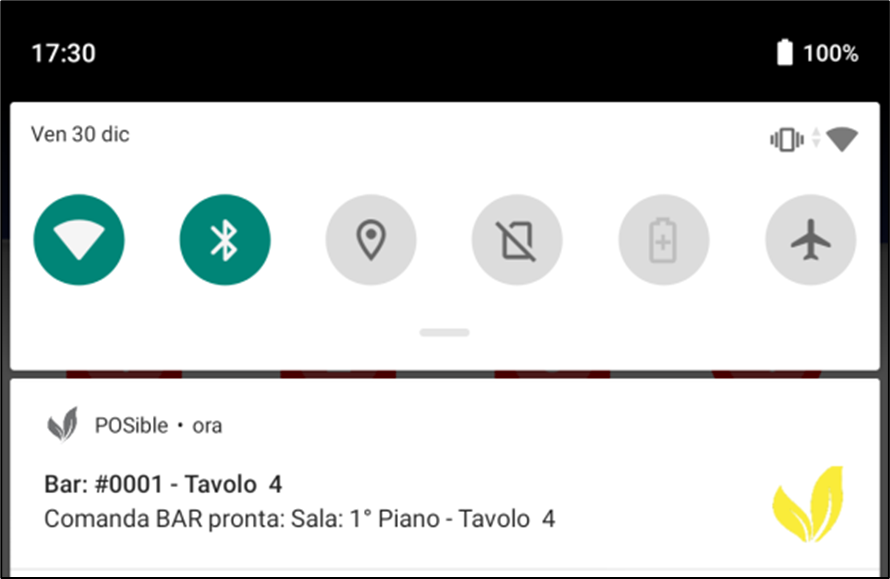Screen dimensions: 890x579
Task: Disable the Bluetooth quick tile
Action: coord(225,240)
